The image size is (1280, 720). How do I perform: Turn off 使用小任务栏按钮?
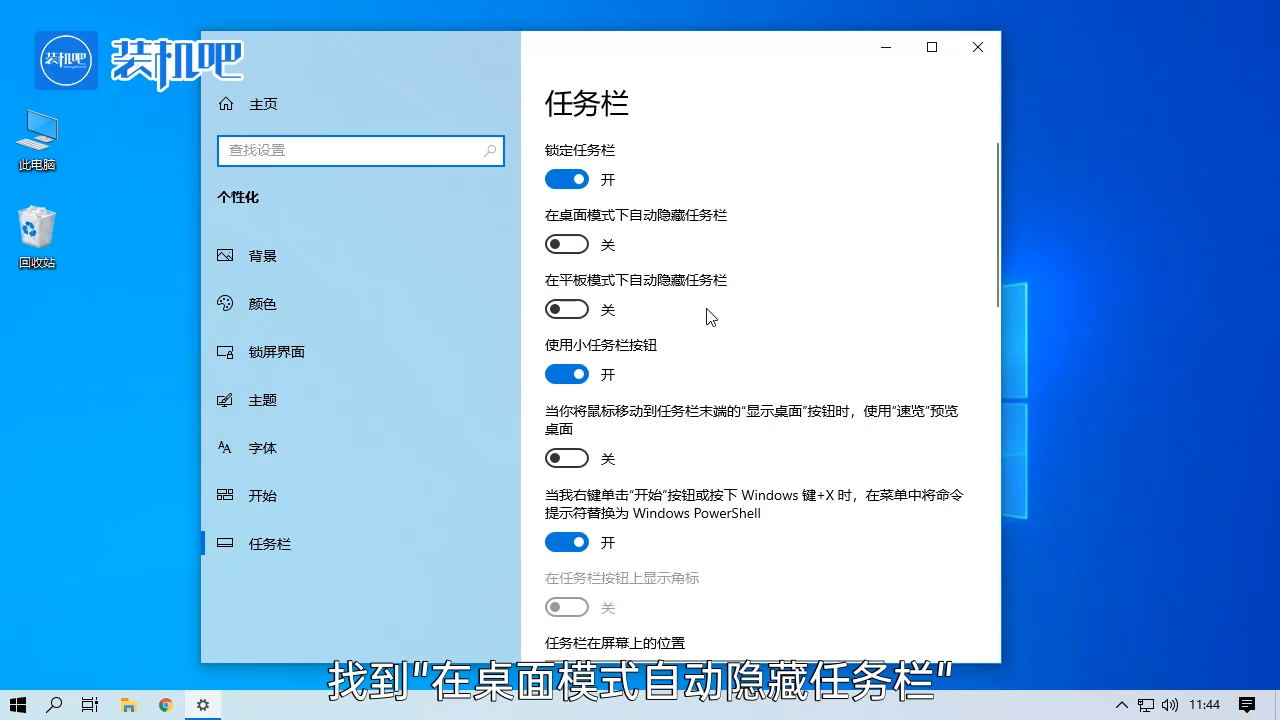point(567,373)
